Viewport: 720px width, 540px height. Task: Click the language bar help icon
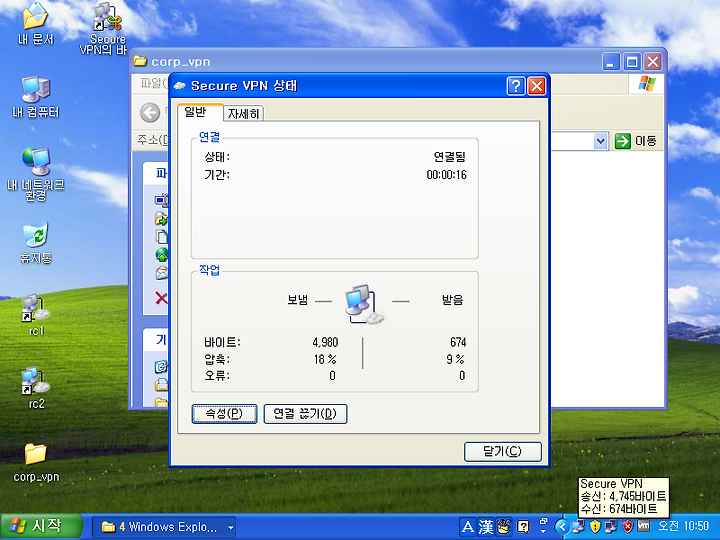tap(523, 527)
